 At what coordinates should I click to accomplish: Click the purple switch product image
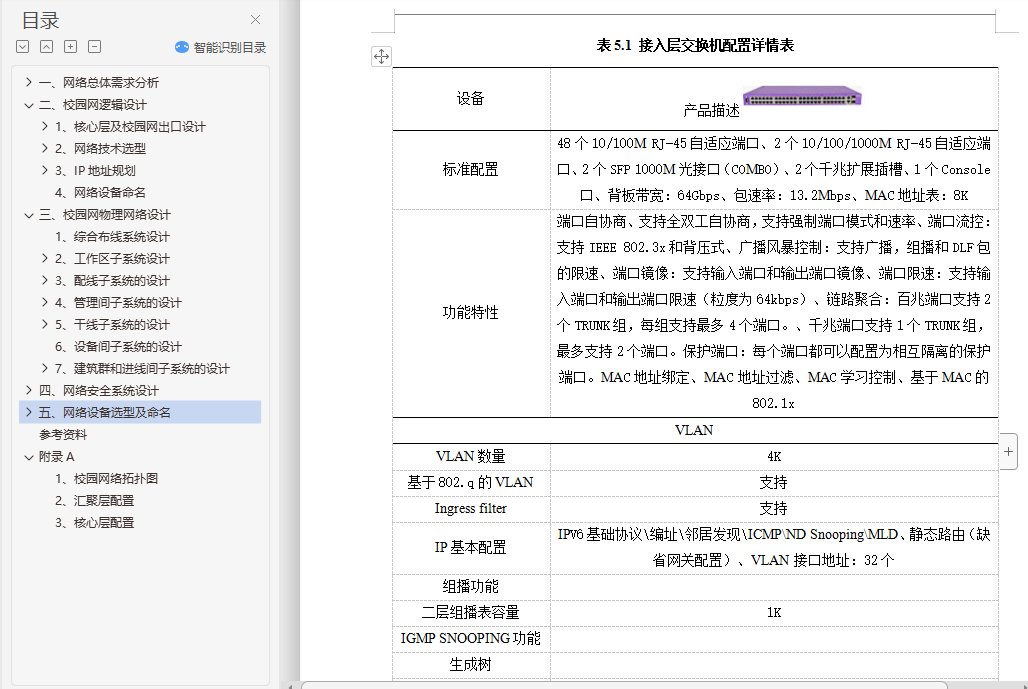point(802,96)
